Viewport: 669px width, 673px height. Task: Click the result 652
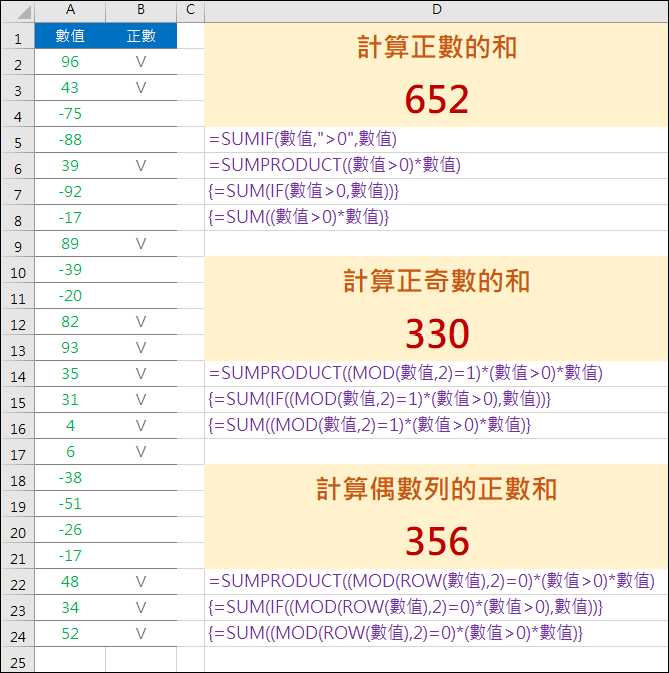coord(436,100)
